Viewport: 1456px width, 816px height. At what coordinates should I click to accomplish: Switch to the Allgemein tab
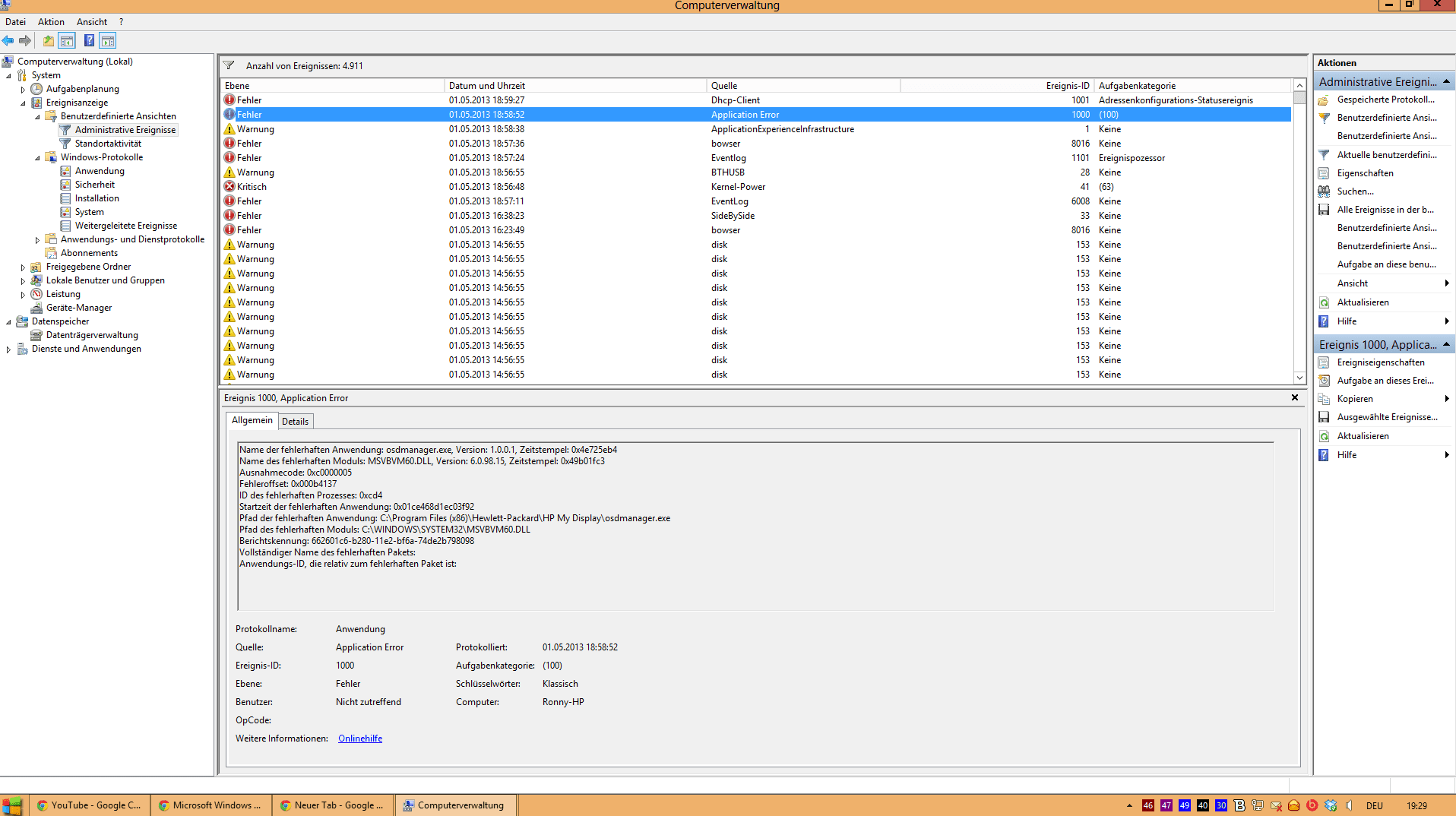tap(252, 420)
